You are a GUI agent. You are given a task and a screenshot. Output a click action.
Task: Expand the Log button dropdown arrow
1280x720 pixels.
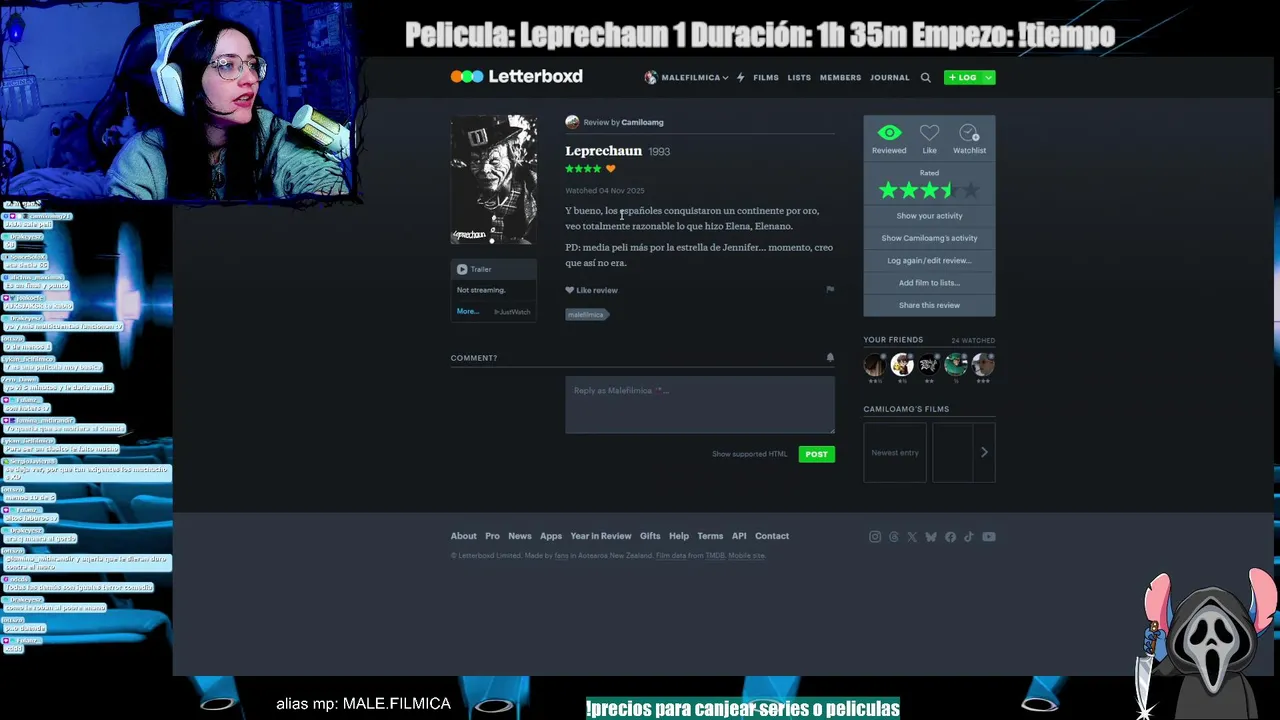[989, 77]
